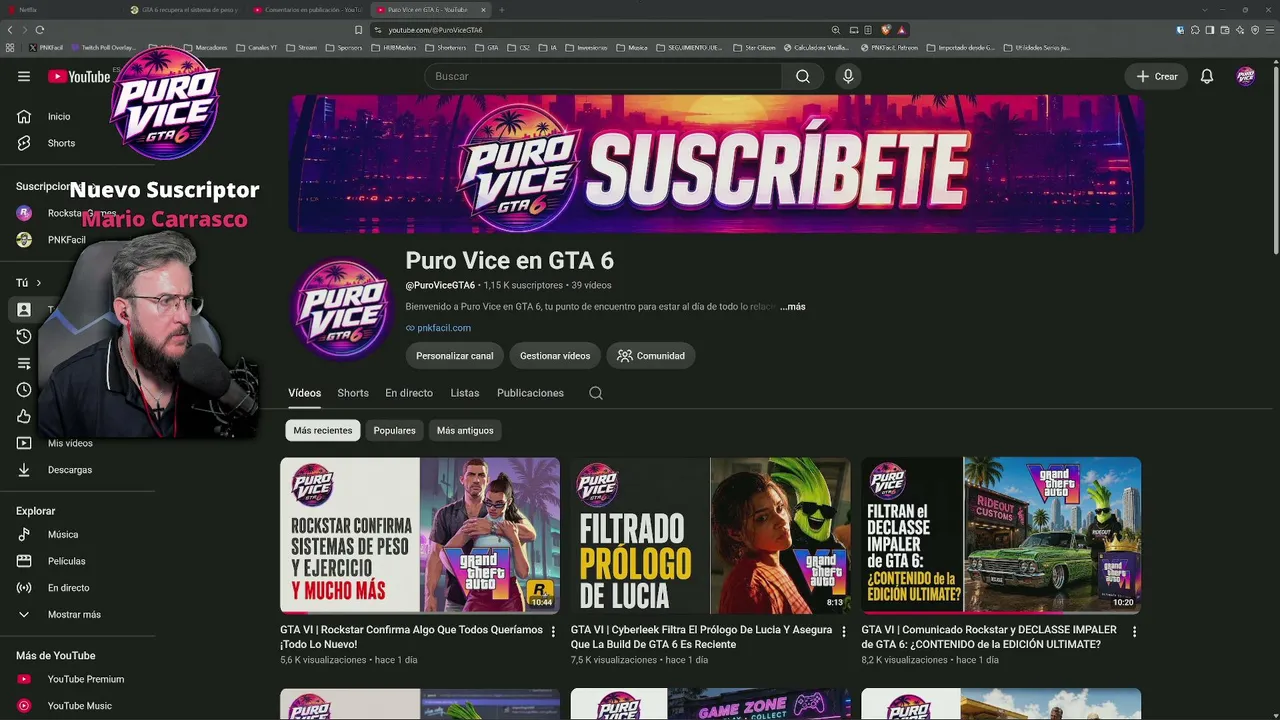The height and width of the screenshot is (720, 1280).
Task: Open the Marcadores bookmarks folder
Action: [x=206, y=47]
